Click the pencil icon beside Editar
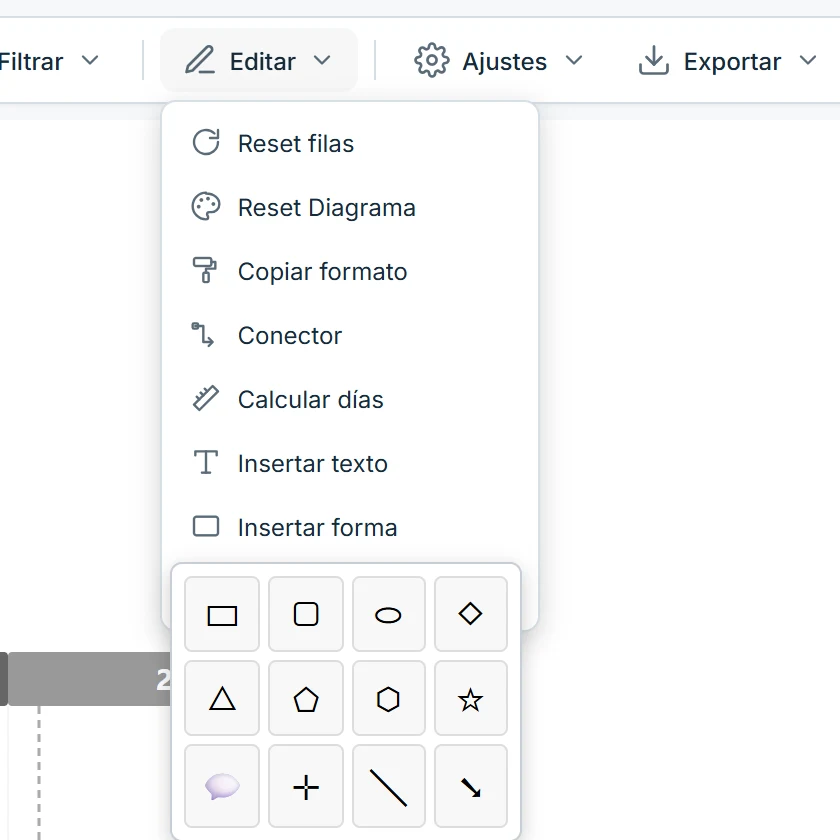 (x=200, y=60)
